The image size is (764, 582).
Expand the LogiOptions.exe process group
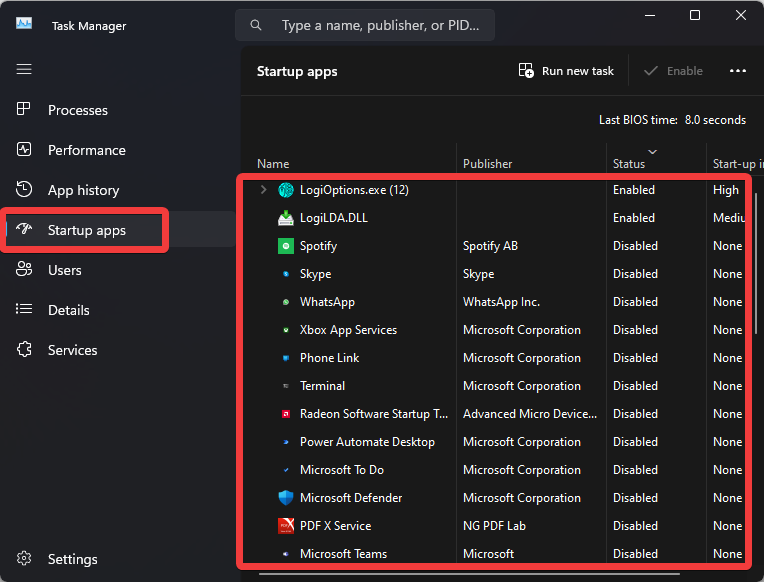[263, 190]
